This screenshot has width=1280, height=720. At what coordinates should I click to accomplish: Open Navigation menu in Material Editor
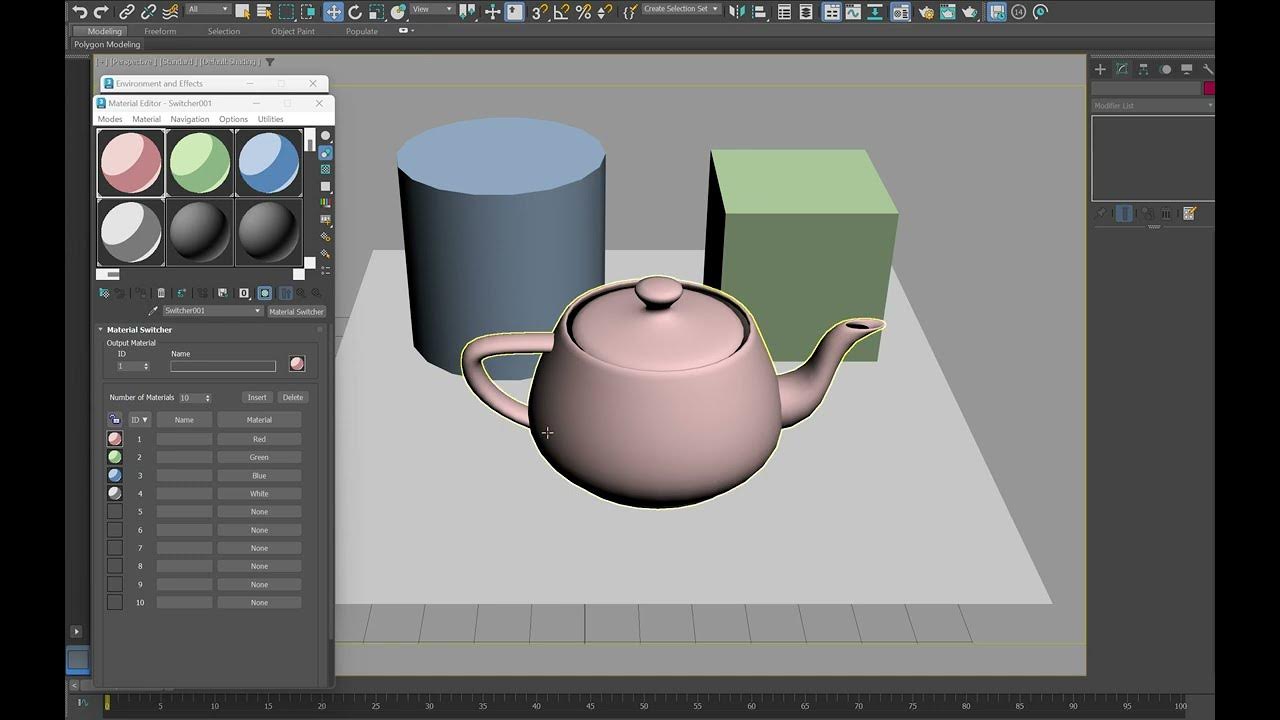[190, 119]
